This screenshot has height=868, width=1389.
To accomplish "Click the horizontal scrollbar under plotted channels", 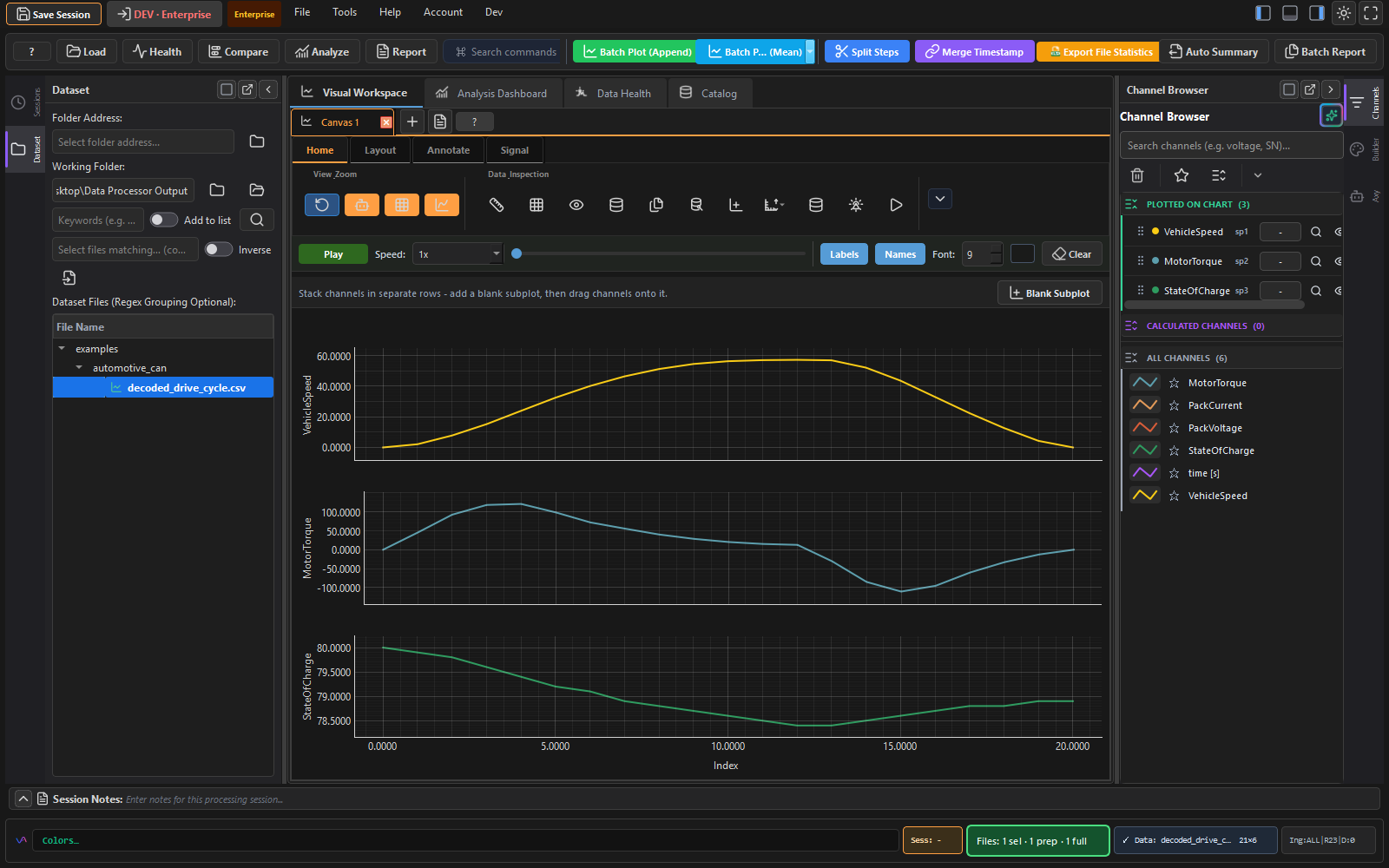I will (1215, 305).
